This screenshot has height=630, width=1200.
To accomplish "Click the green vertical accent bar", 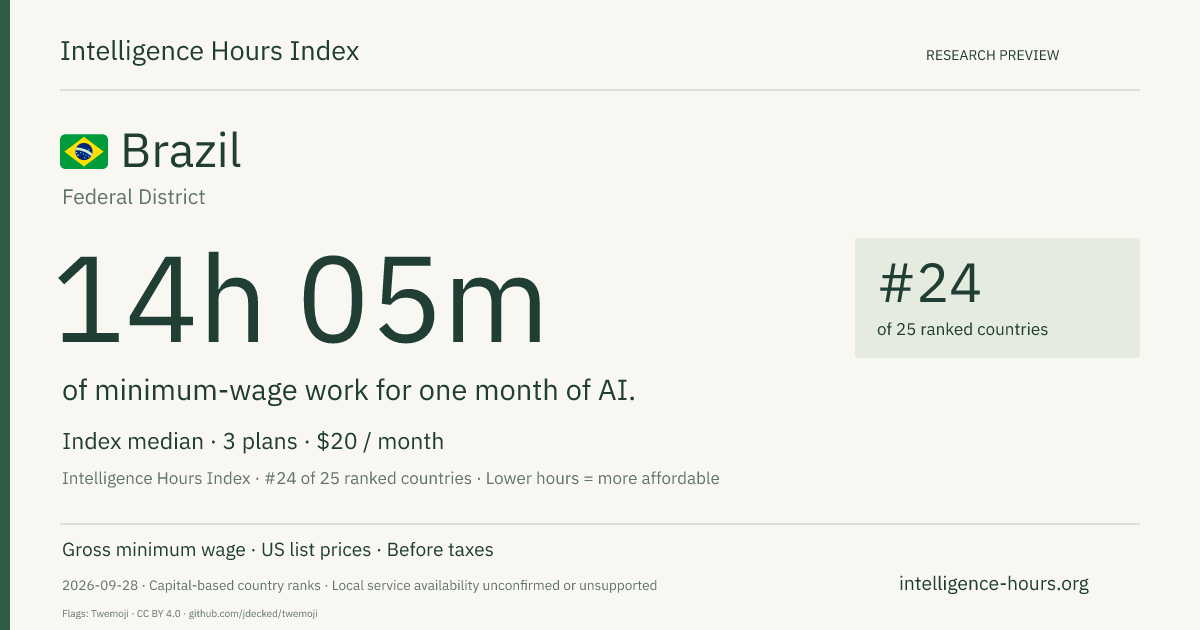I will pyautogui.click(x=5, y=315).
